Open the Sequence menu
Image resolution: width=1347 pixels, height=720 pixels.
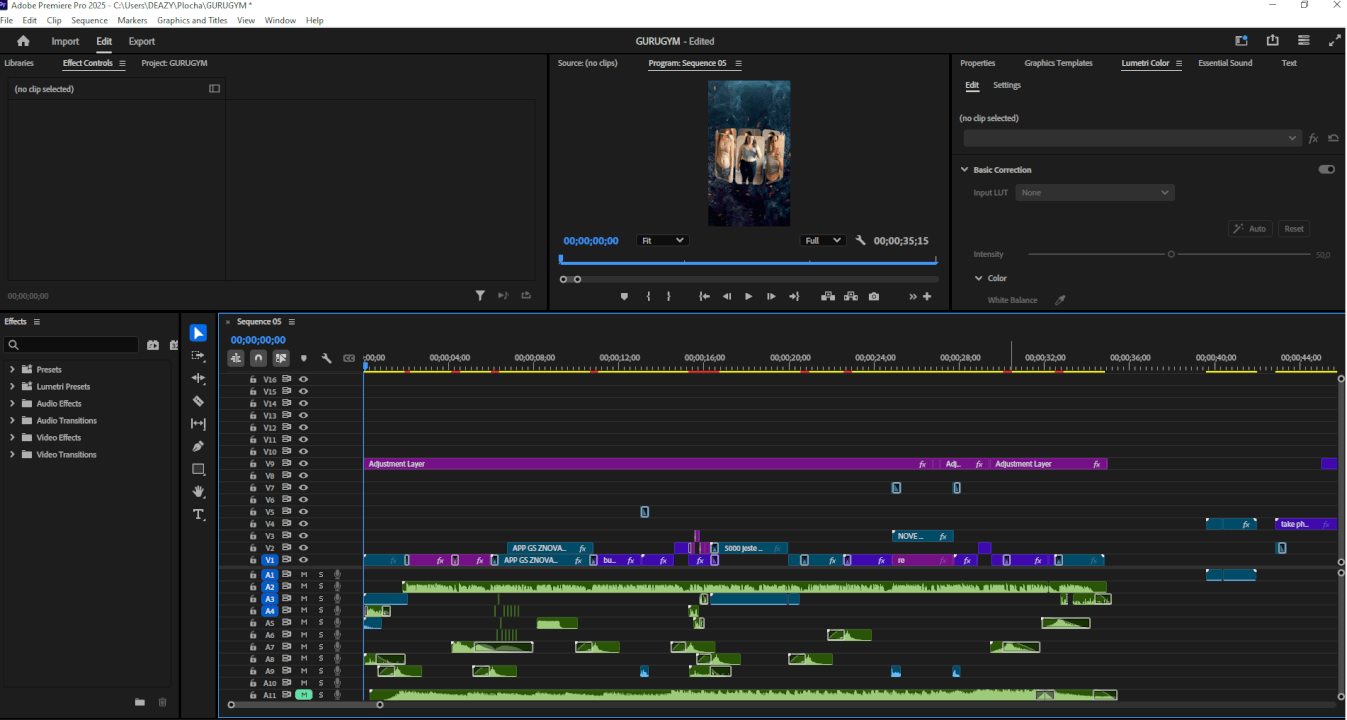click(x=89, y=20)
